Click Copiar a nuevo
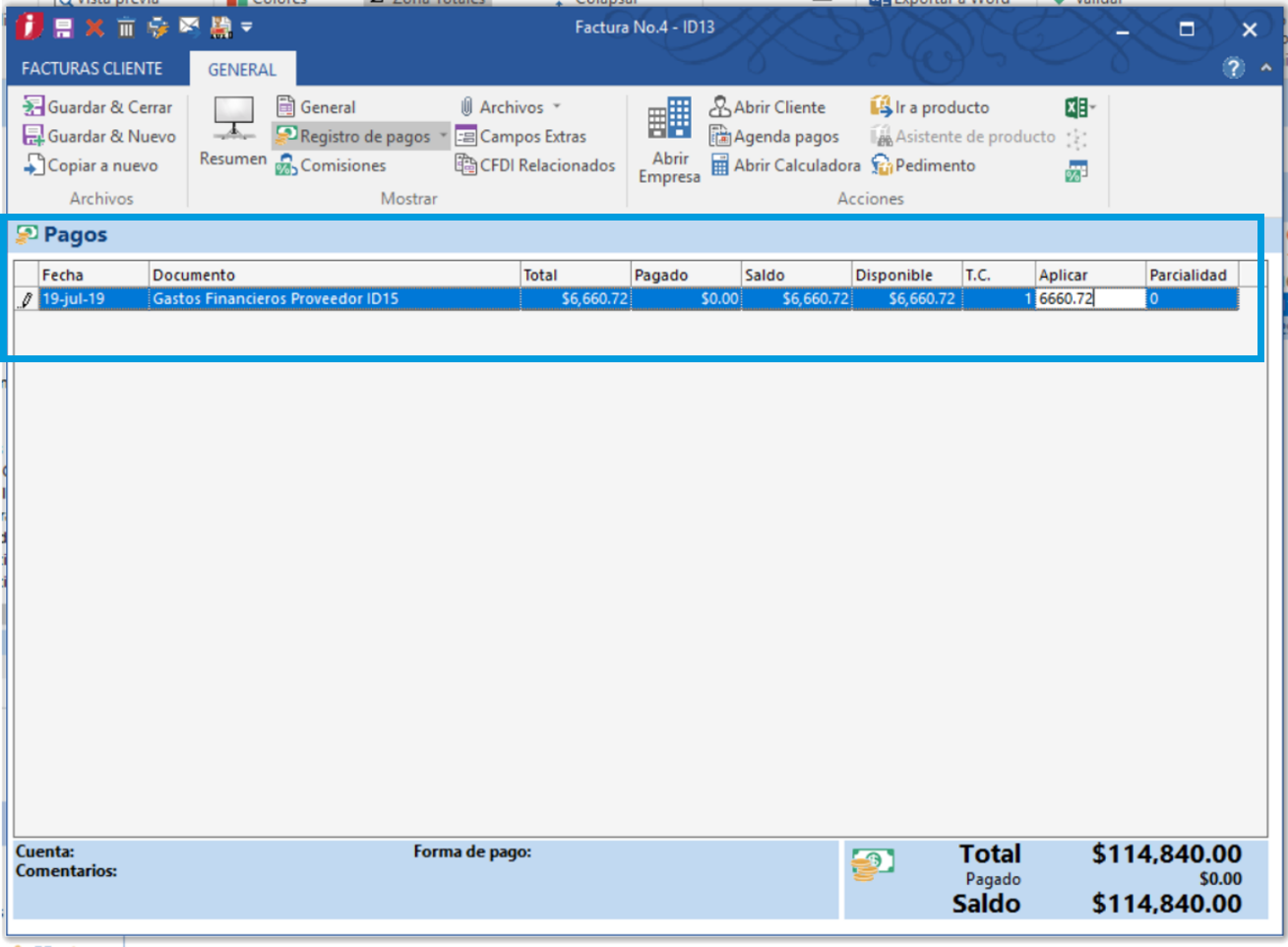 [x=91, y=165]
